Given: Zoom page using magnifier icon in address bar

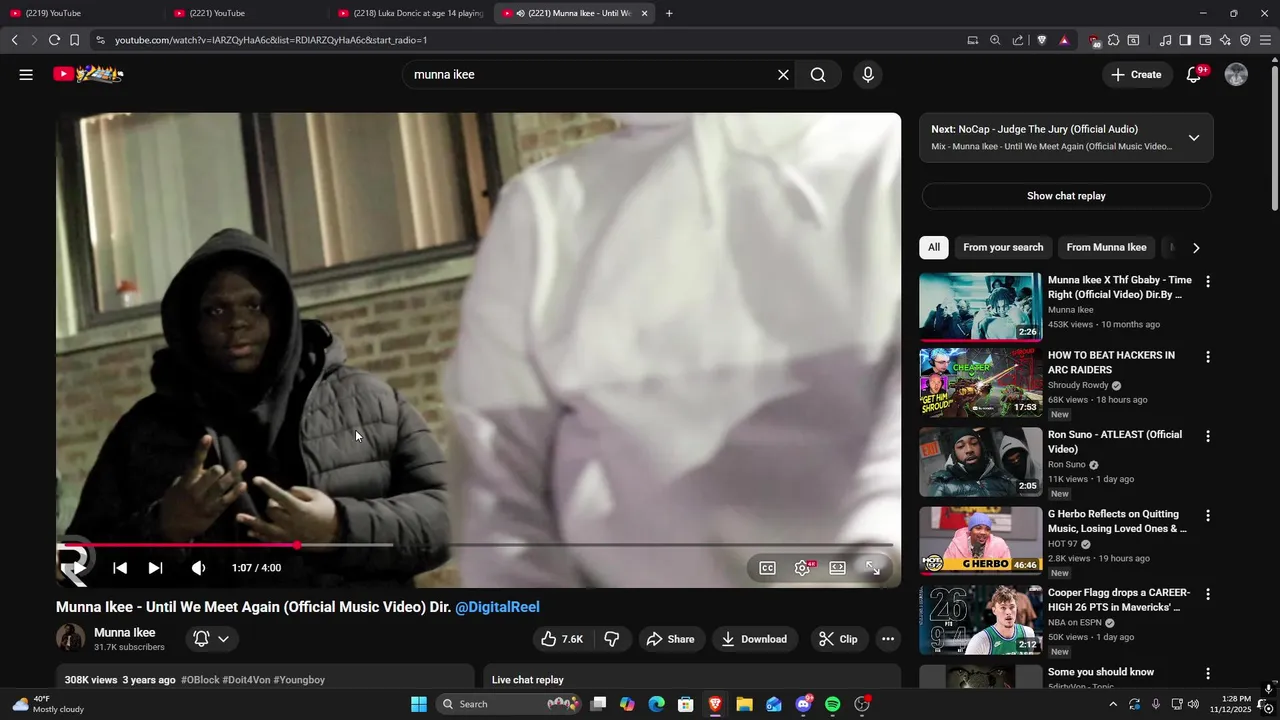Looking at the screenshot, I should click(x=995, y=40).
